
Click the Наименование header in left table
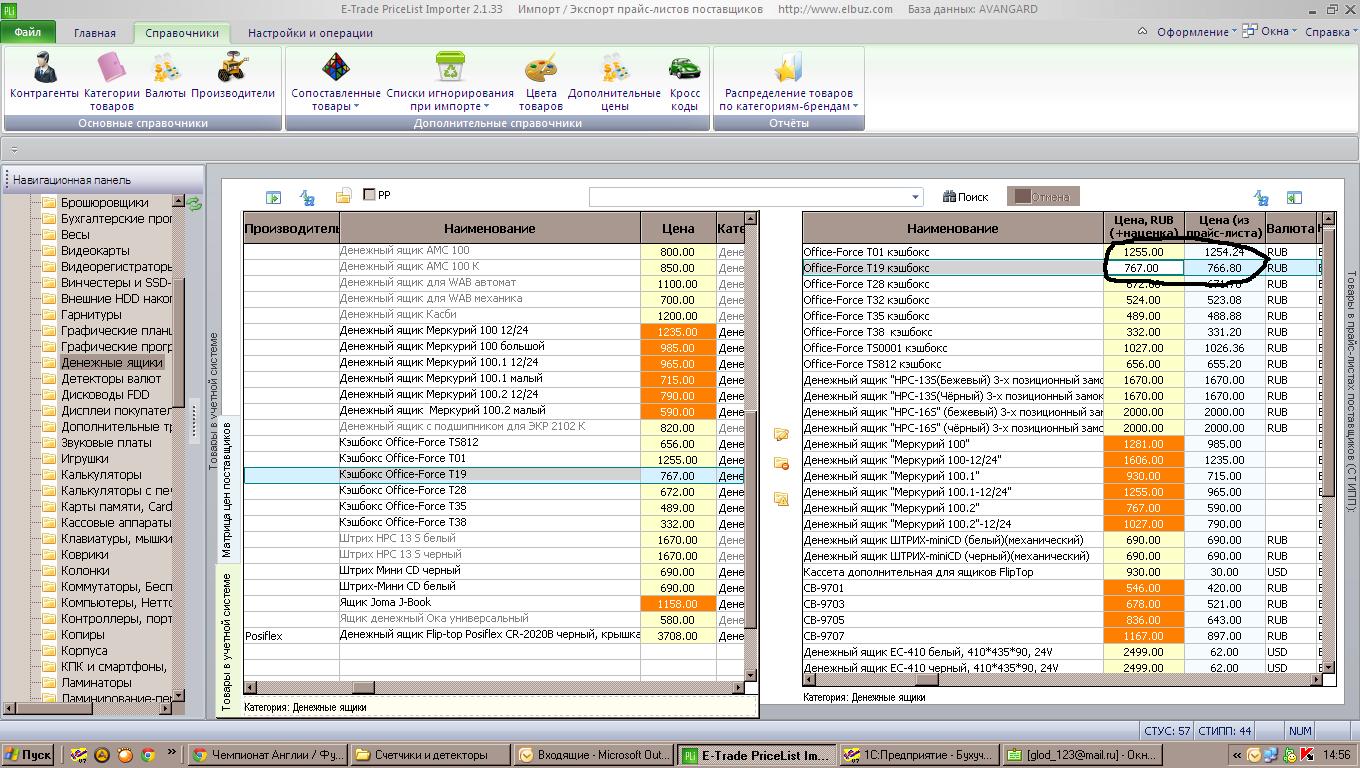(x=490, y=229)
